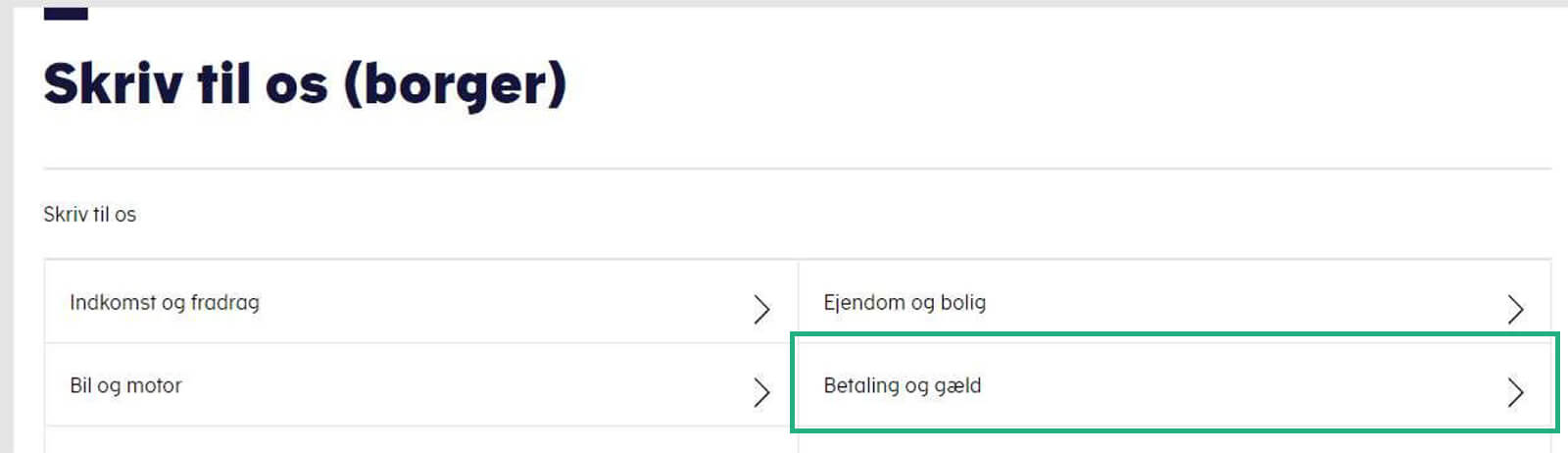Click empty space inside the Ejendom og bolig row
The width and height of the screenshot is (1568, 453).
point(1245,302)
